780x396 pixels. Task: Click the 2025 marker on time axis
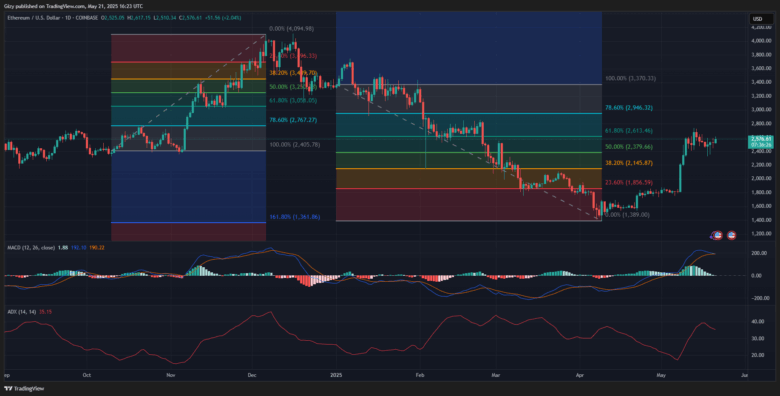coord(336,375)
